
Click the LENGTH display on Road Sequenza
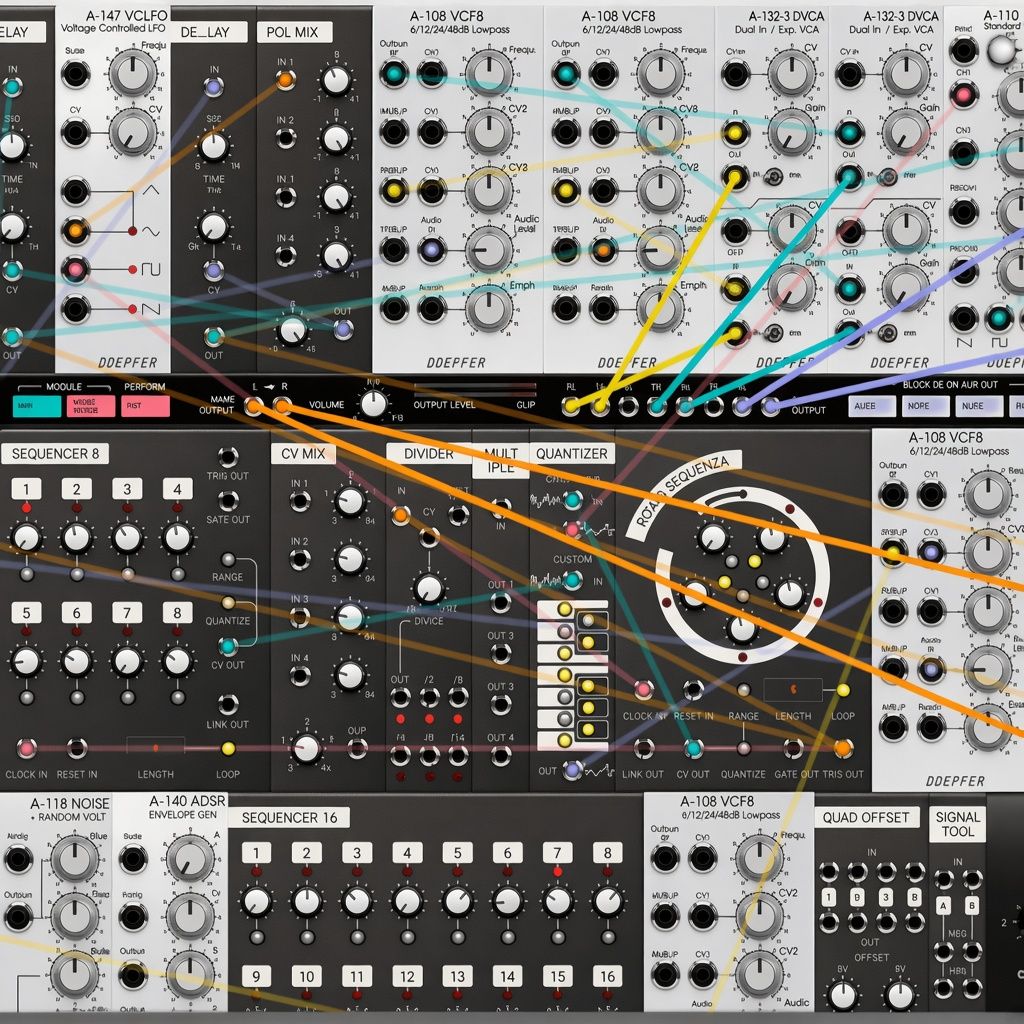click(x=793, y=689)
